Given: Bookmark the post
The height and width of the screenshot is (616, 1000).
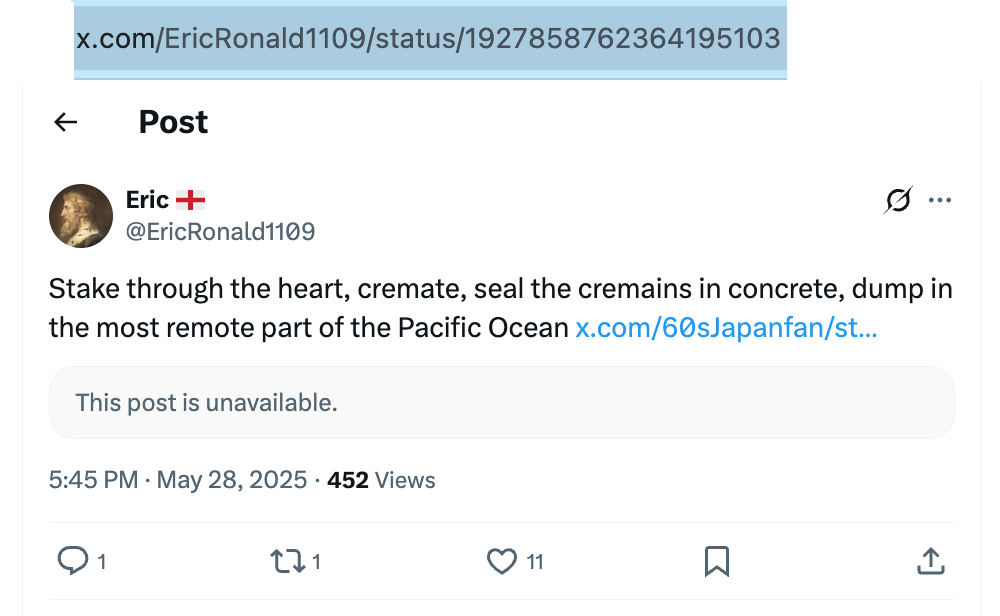Looking at the screenshot, I should [x=717, y=562].
